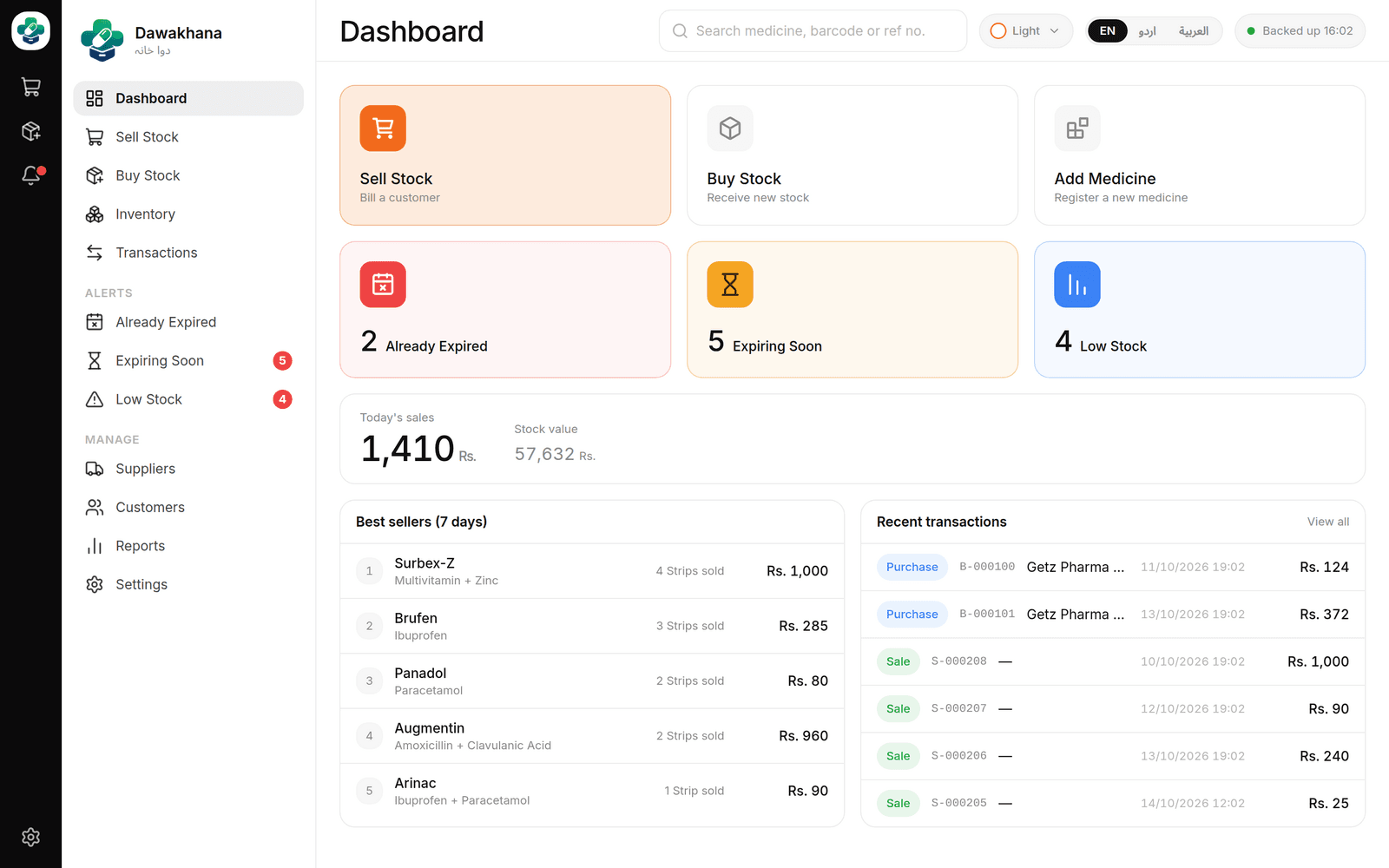This screenshot has height=868, width=1389.
Task: Focus the medicine search field
Action: [813, 31]
